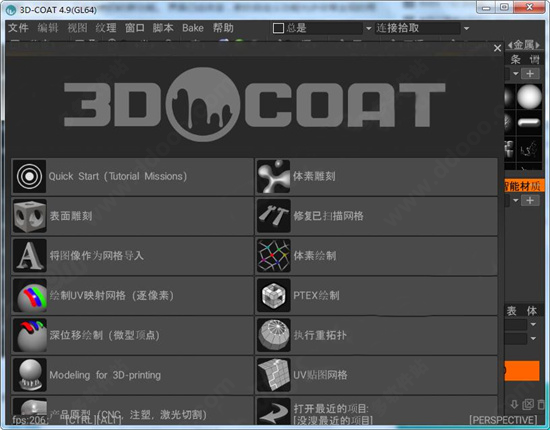Click the UV-mapped mesh painting sphere icon
550x430 pixels.
(29, 295)
